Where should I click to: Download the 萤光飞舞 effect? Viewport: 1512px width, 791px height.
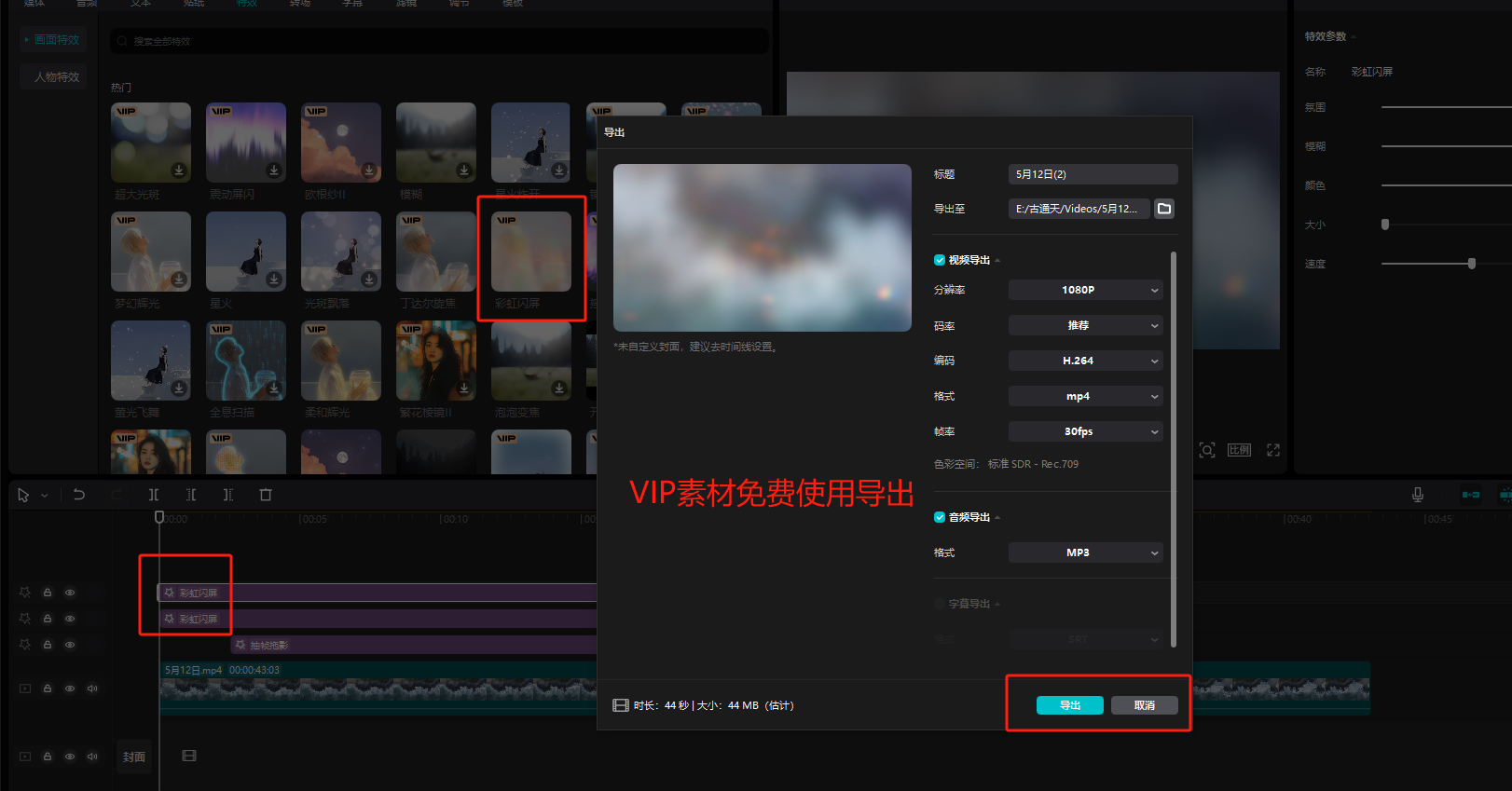(179, 389)
